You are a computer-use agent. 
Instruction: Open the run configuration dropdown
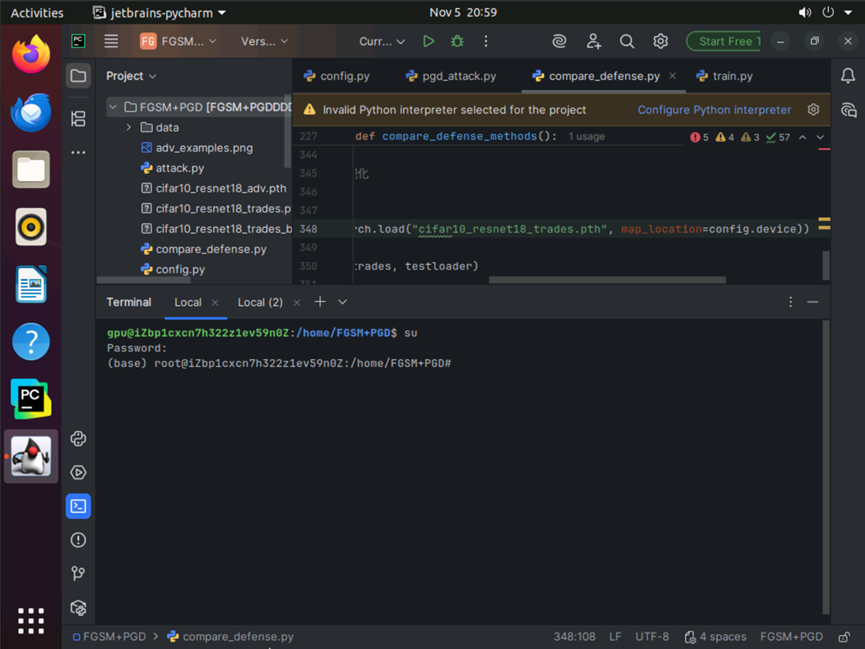(382, 41)
